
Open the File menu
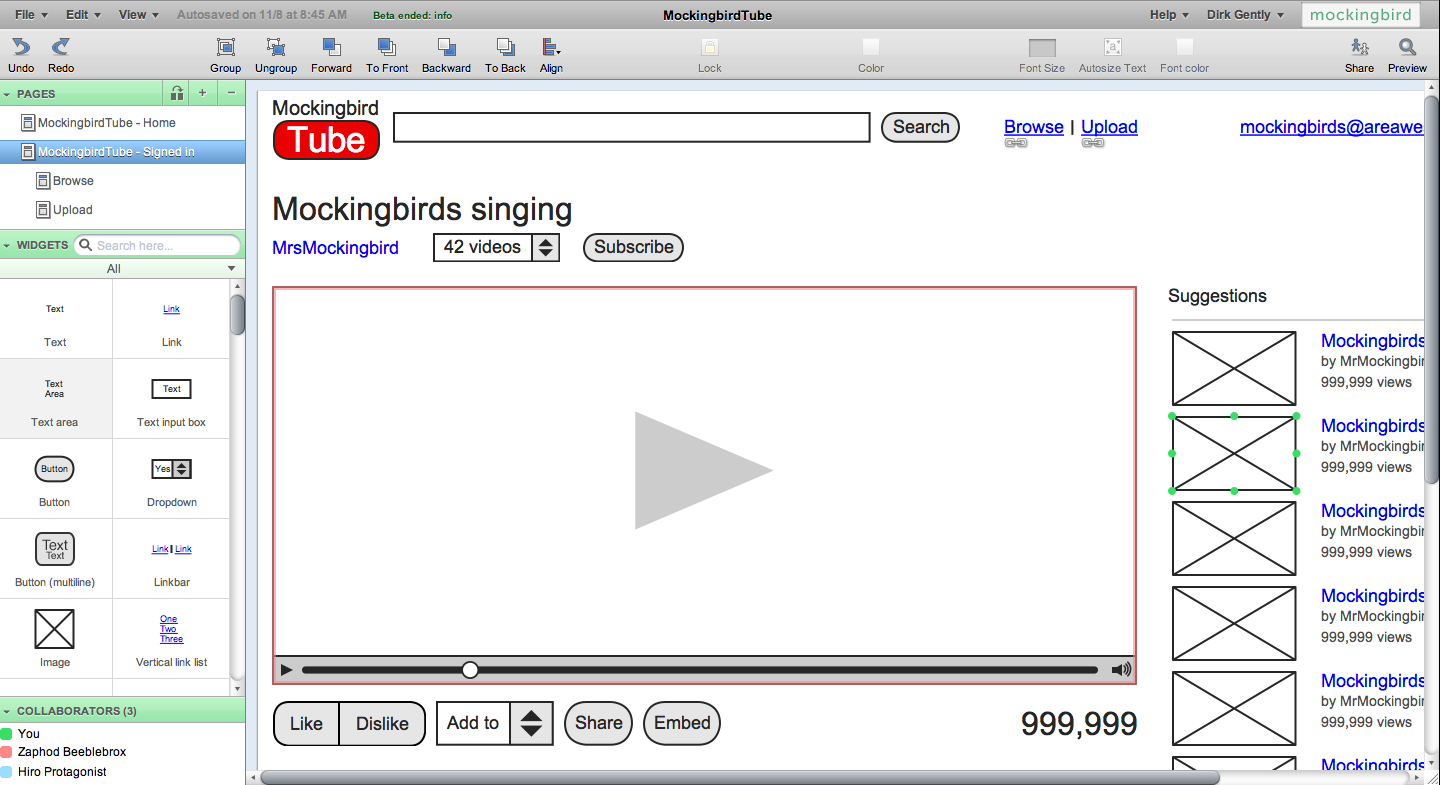tap(30, 15)
